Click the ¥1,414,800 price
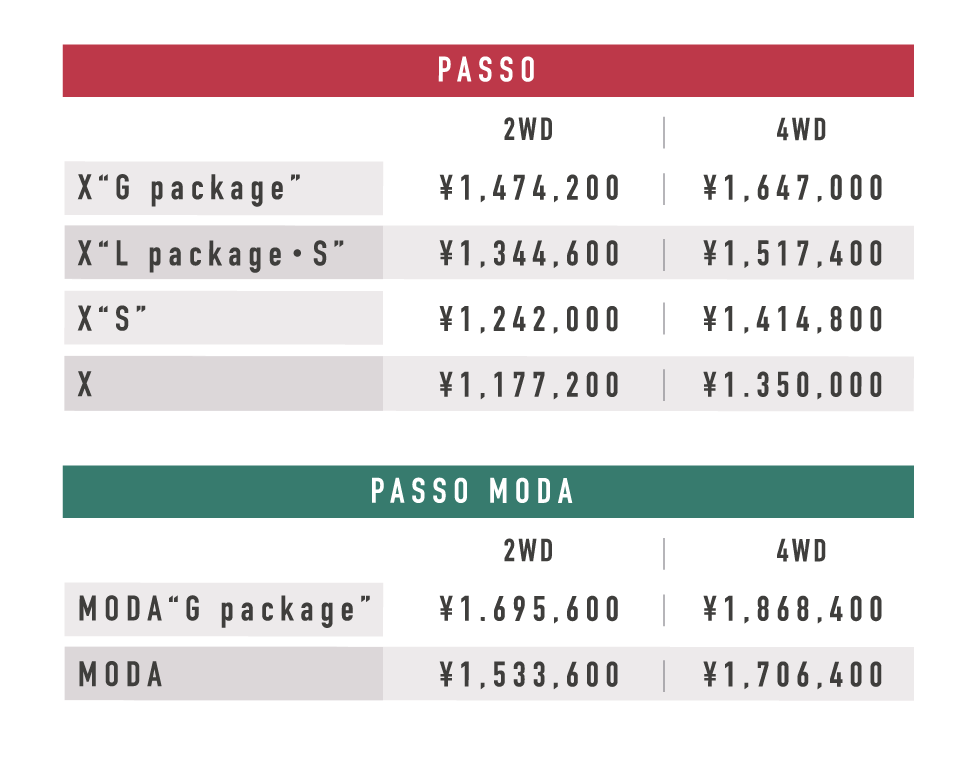 click(793, 319)
